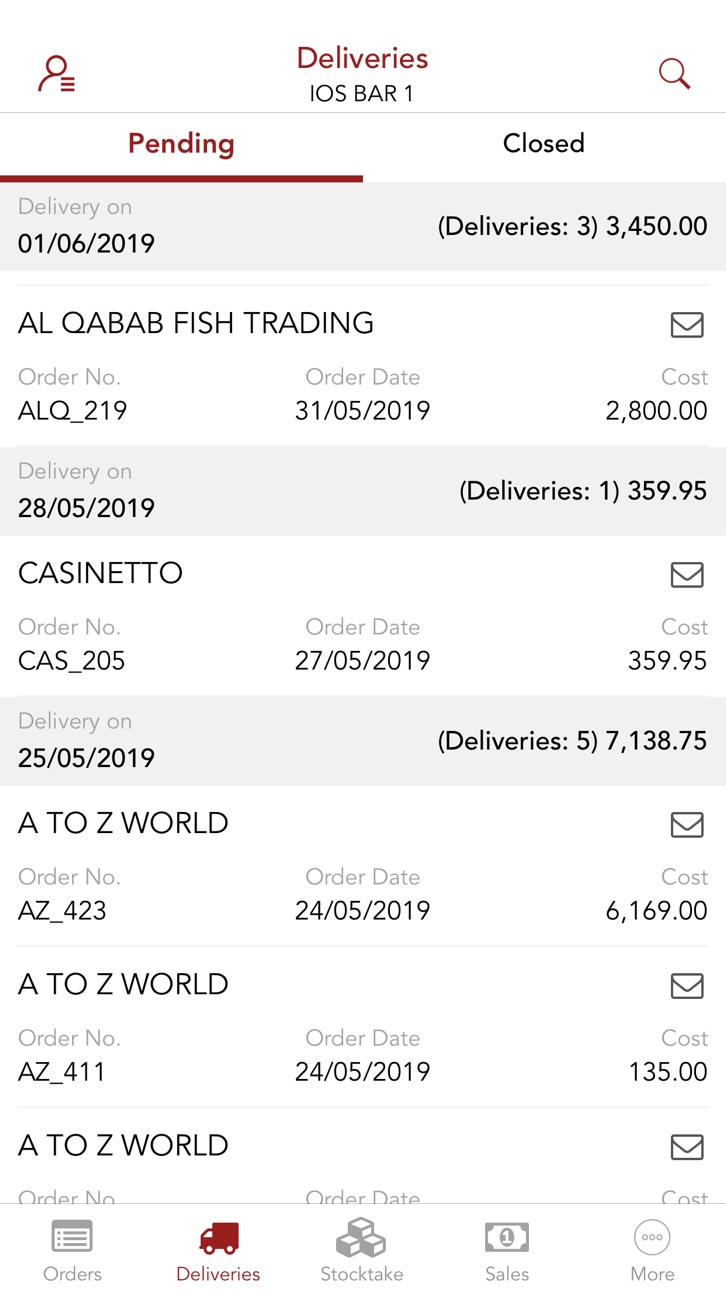Open the user profile menu icon
The width and height of the screenshot is (726, 1290).
click(56, 74)
